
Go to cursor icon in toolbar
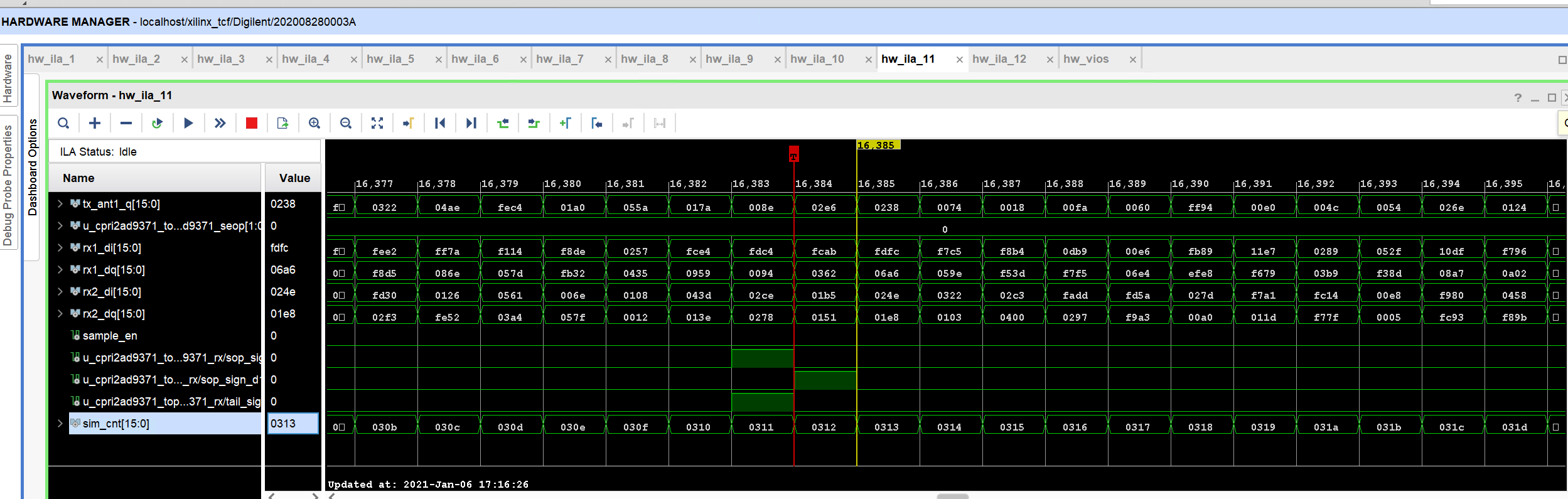click(x=409, y=123)
